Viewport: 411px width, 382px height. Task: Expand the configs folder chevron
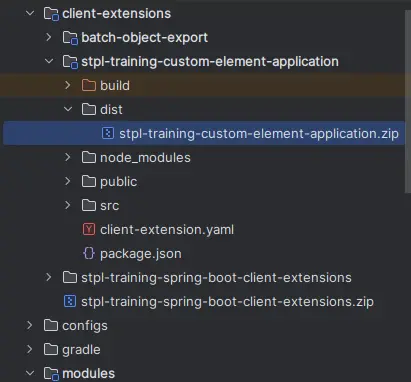coord(30,325)
